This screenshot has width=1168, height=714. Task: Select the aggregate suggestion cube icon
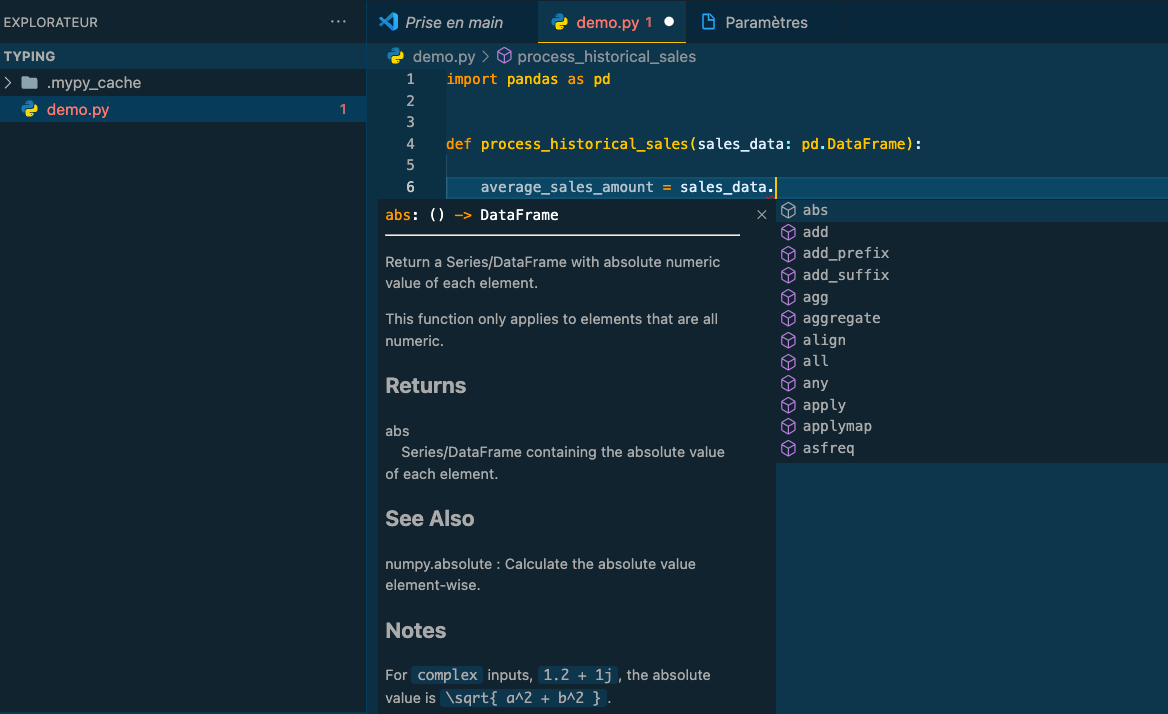(788, 319)
